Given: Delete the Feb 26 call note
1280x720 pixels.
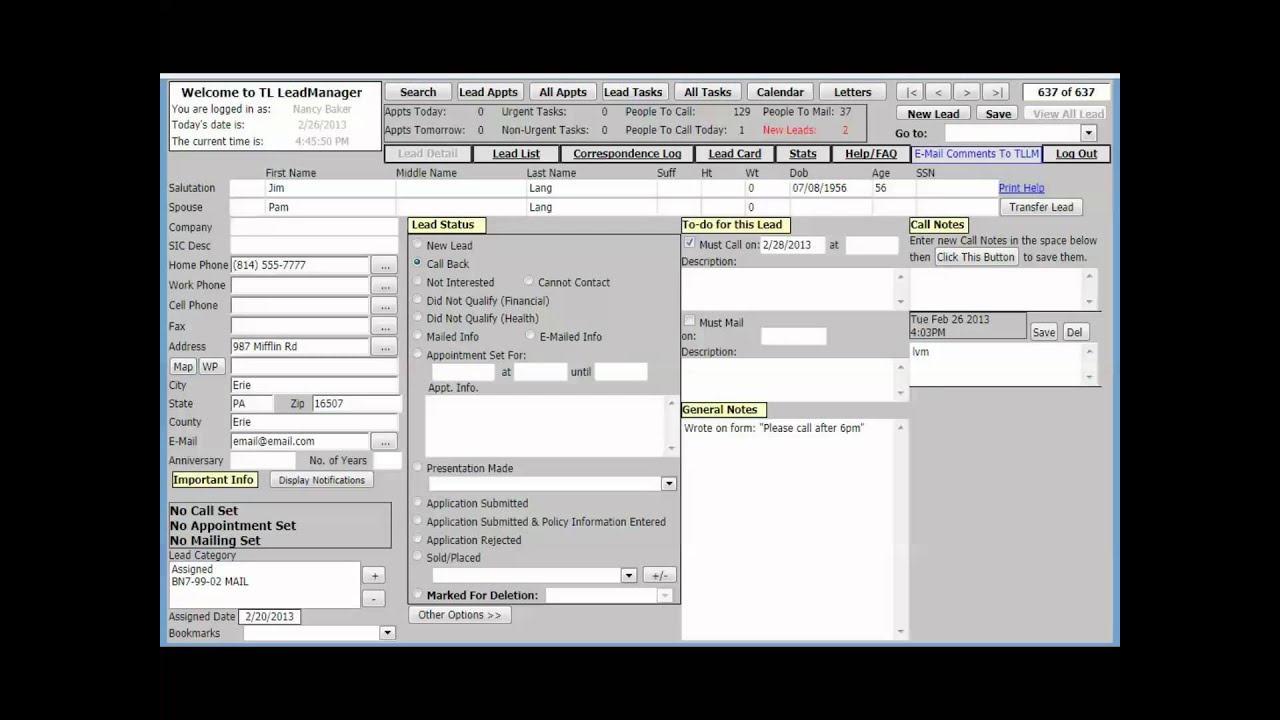Looking at the screenshot, I should (x=1074, y=333).
